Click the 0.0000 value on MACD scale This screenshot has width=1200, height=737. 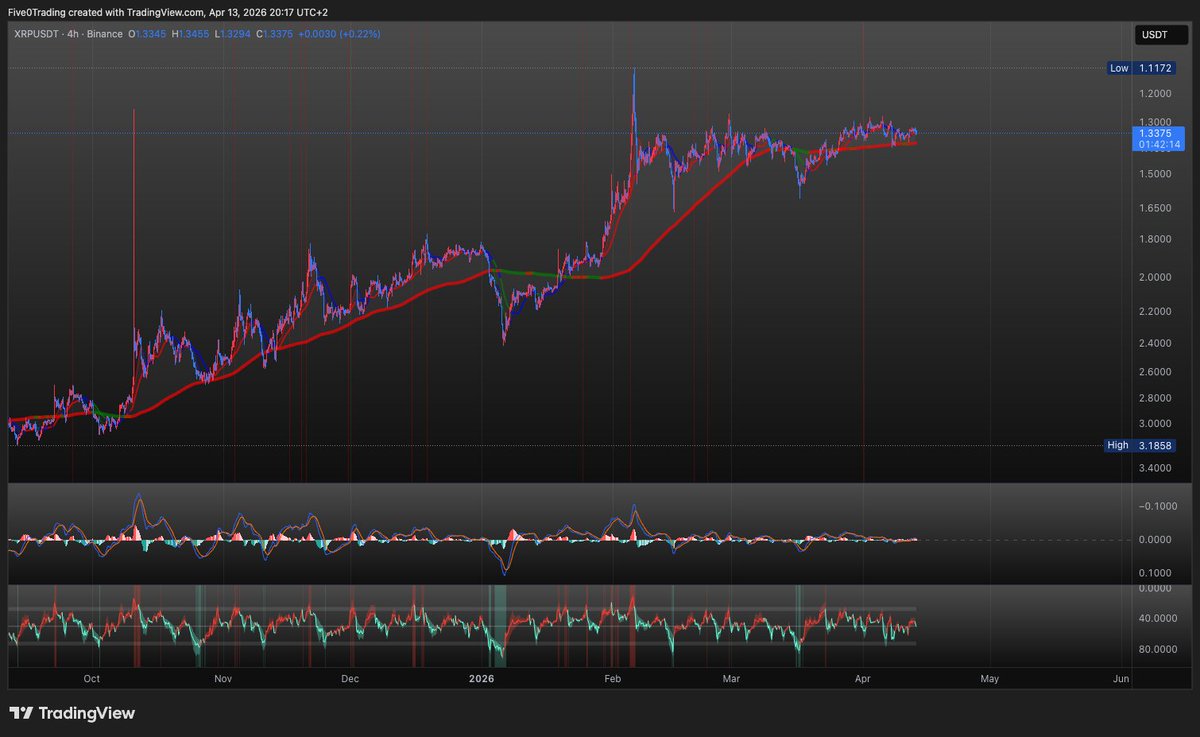[x=1156, y=540]
